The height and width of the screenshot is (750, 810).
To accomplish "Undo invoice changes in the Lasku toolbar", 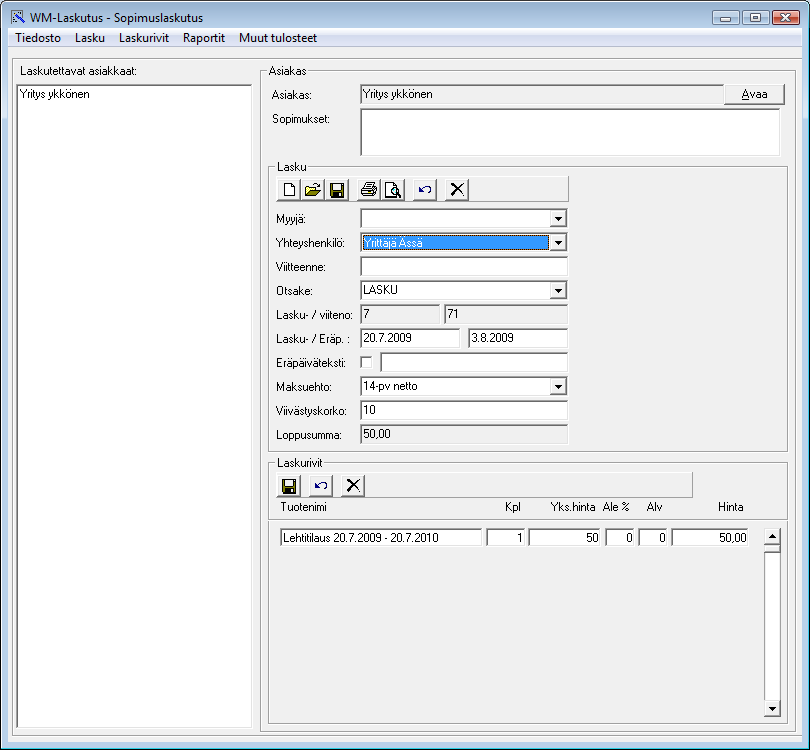I will (425, 190).
